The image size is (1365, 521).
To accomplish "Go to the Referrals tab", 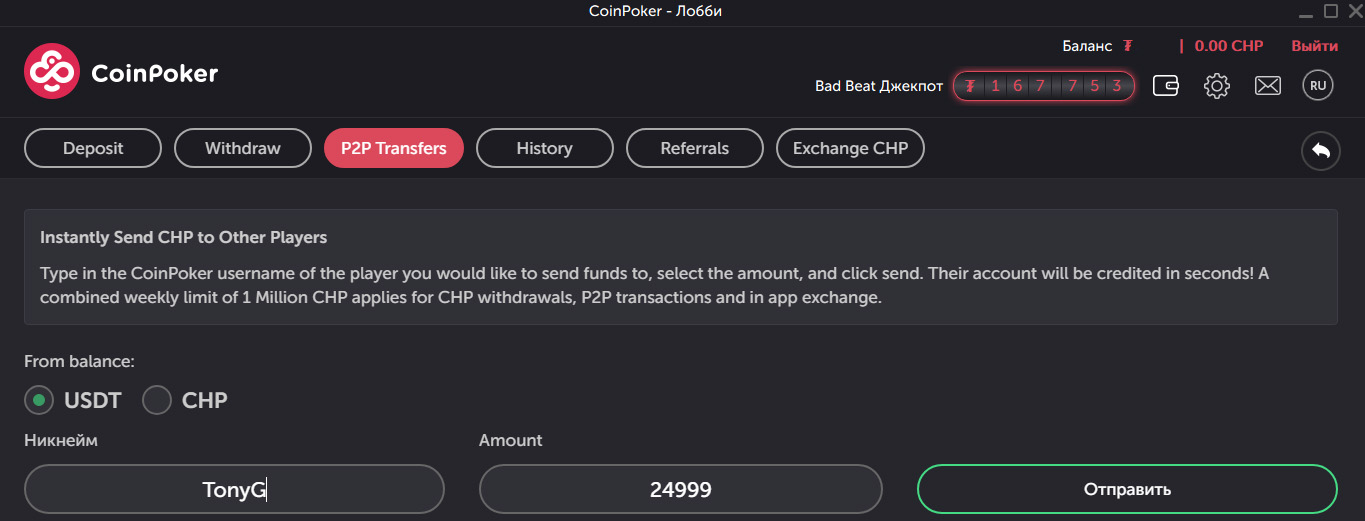I will tap(695, 148).
